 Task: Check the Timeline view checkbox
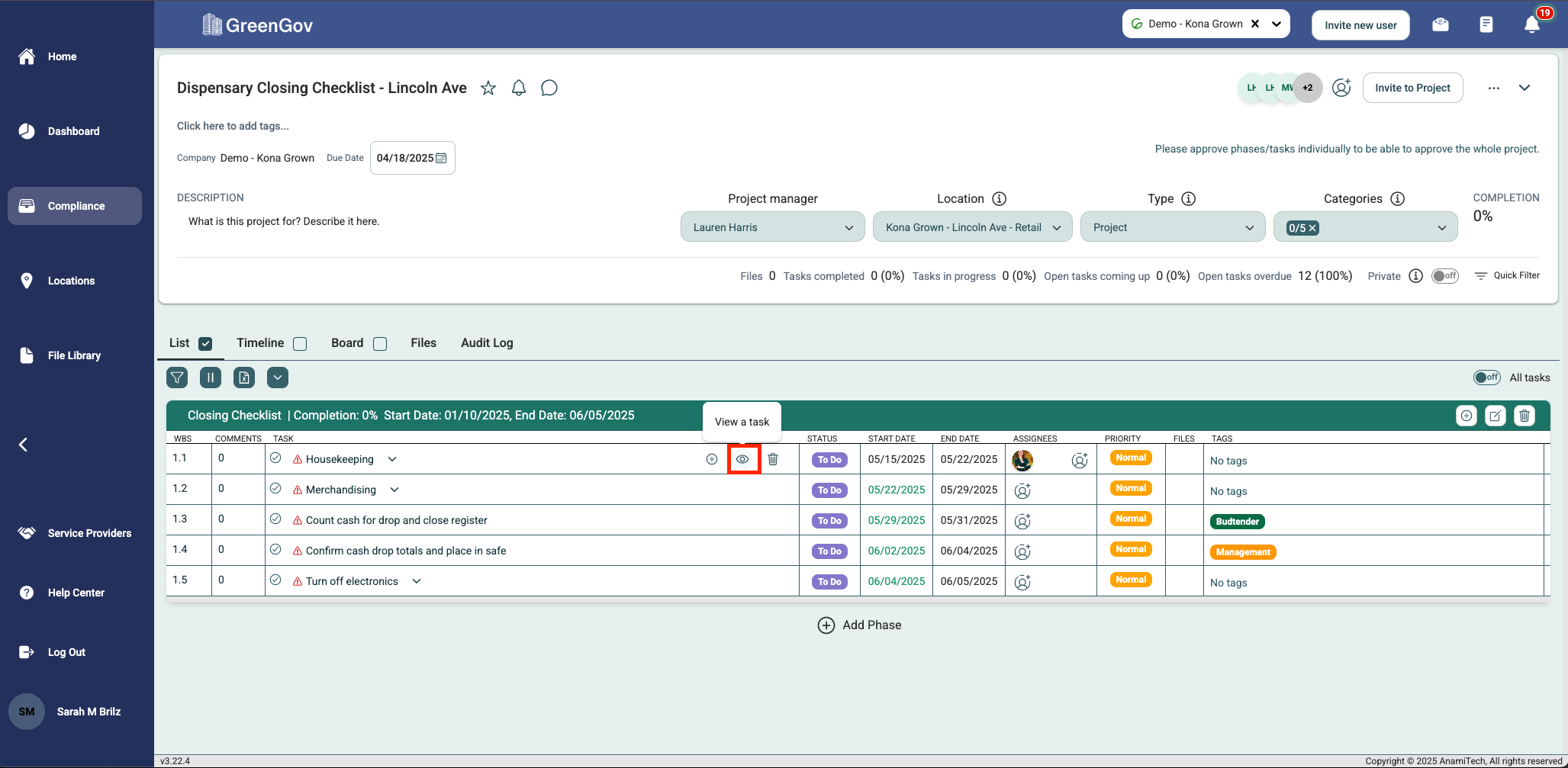click(300, 344)
